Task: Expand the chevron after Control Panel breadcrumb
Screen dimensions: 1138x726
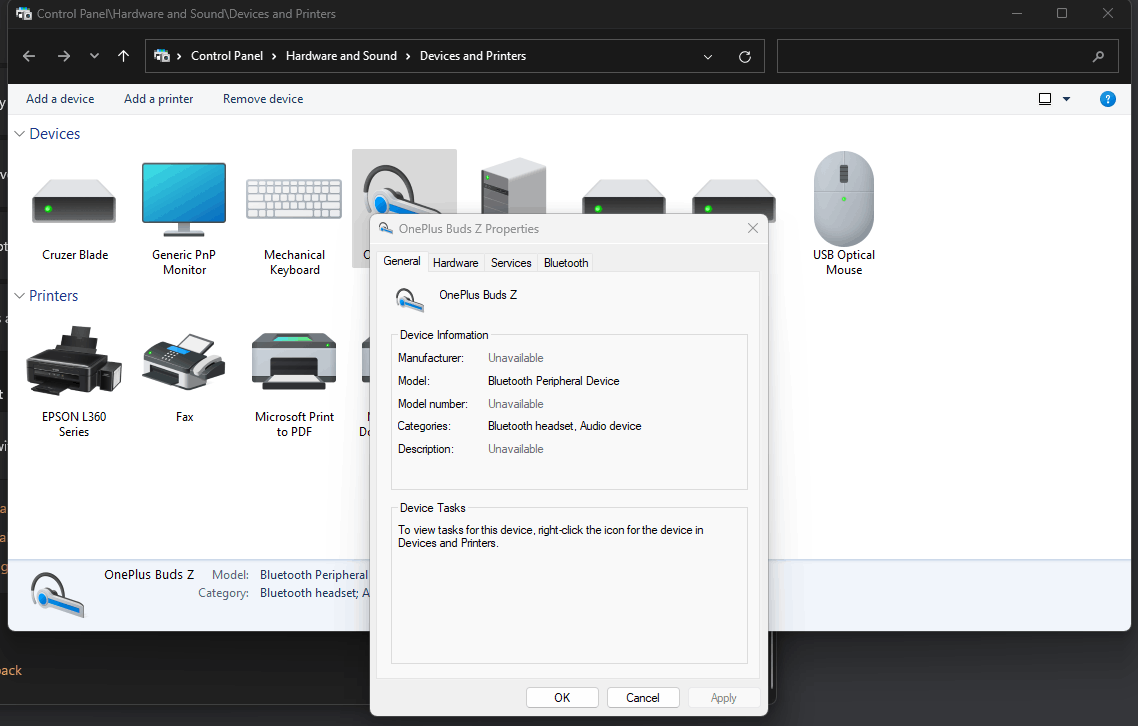Action: 274,57
